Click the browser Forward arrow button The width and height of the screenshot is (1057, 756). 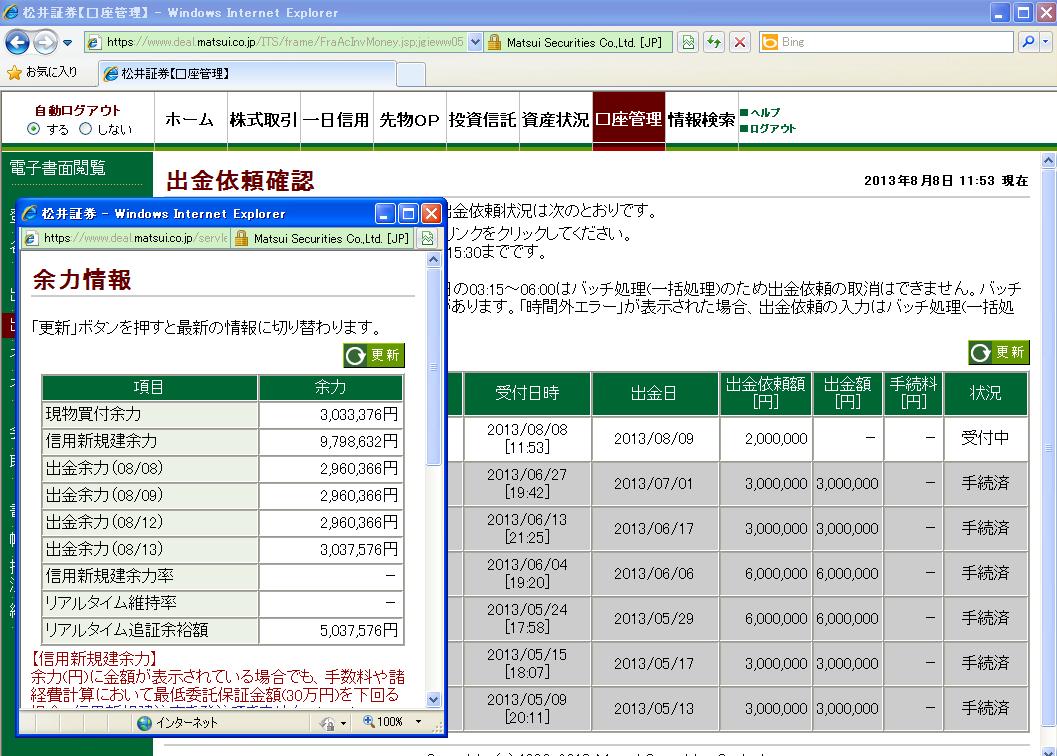coord(45,42)
